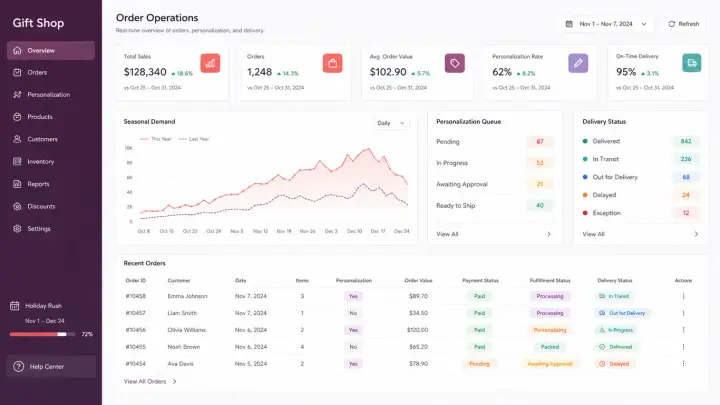Screen dimensions: 720x405
Task: Click the Personalization Rate pencil icon
Action: coord(578,63)
